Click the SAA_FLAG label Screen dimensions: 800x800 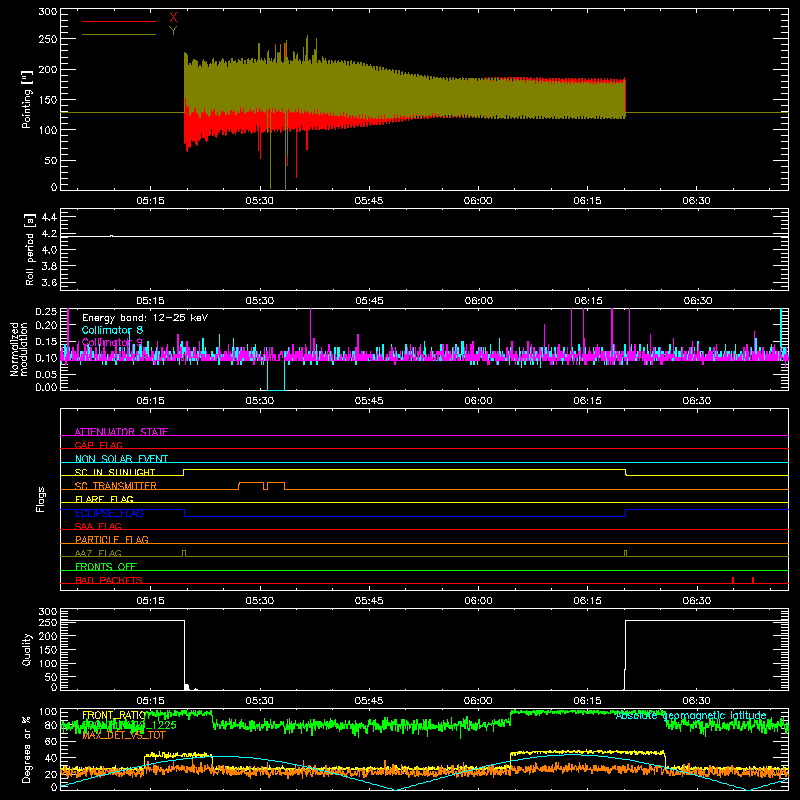pyautogui.click(x=98, y=526)
